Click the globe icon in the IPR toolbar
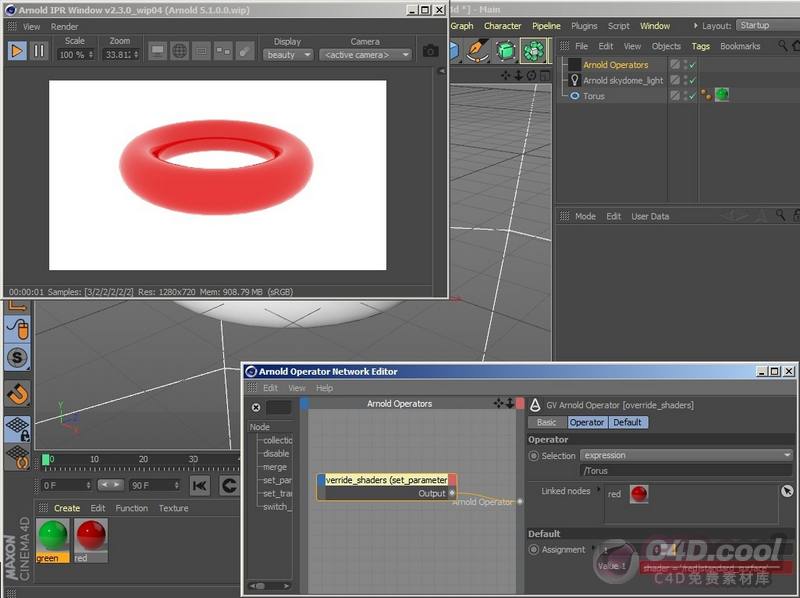This screenshot has height=598, width=800. coord(180,51)
